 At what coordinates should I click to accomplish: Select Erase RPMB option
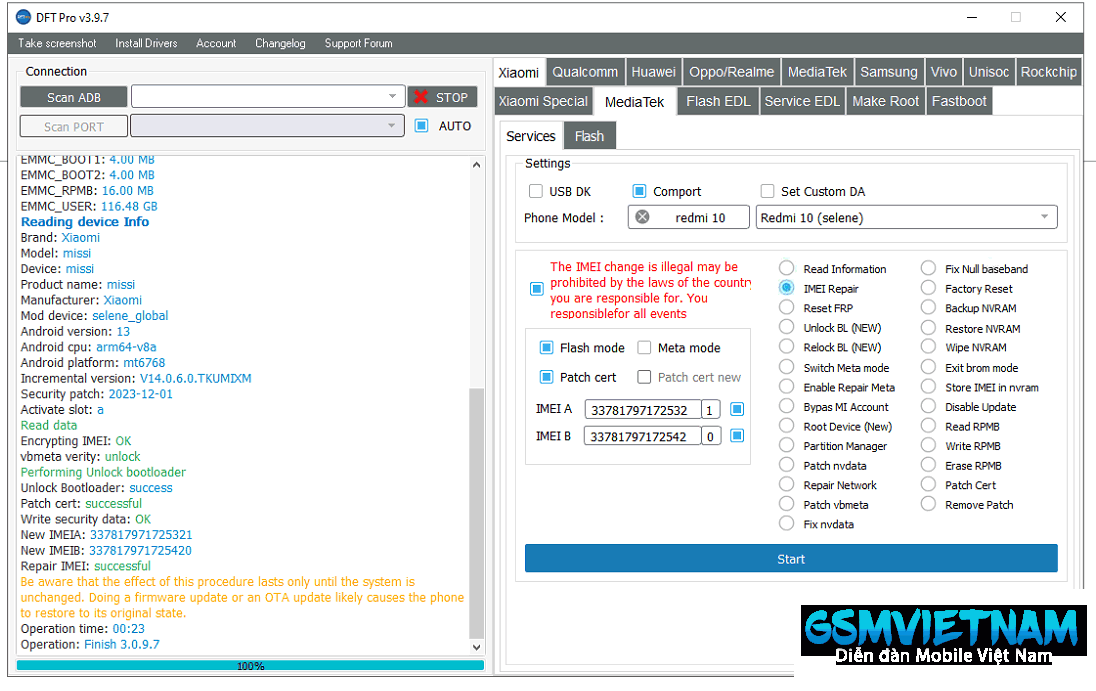pyautogui.click(x=928, y=465)
